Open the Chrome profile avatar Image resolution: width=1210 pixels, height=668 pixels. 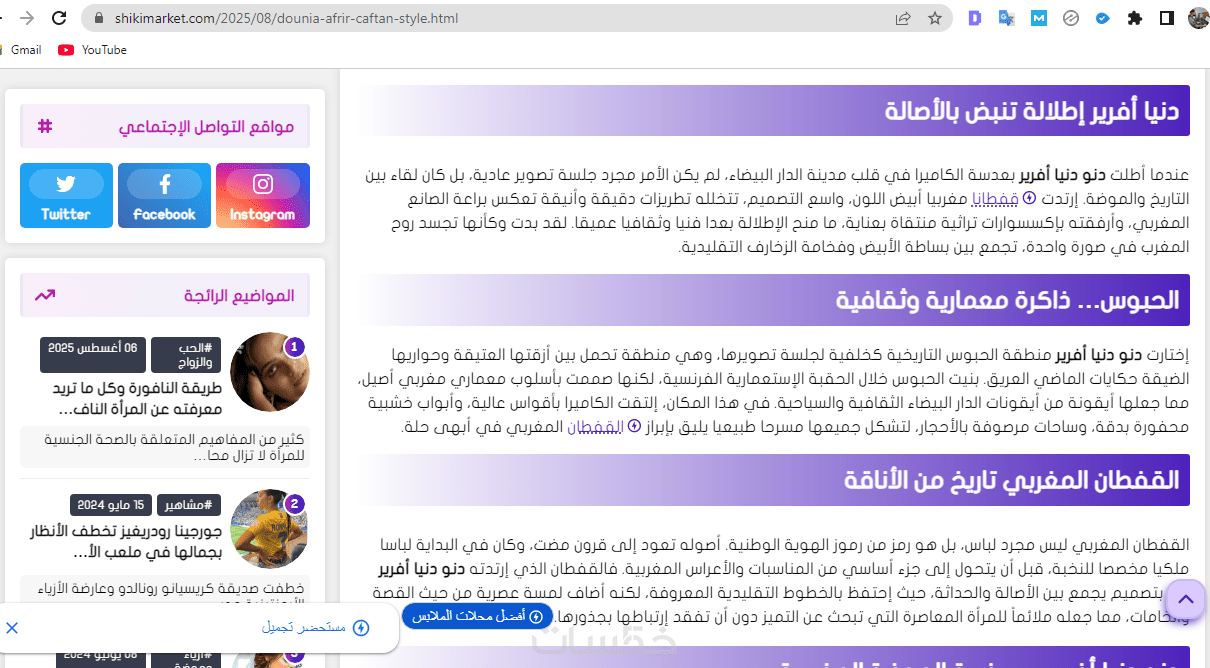(1198, 18)
